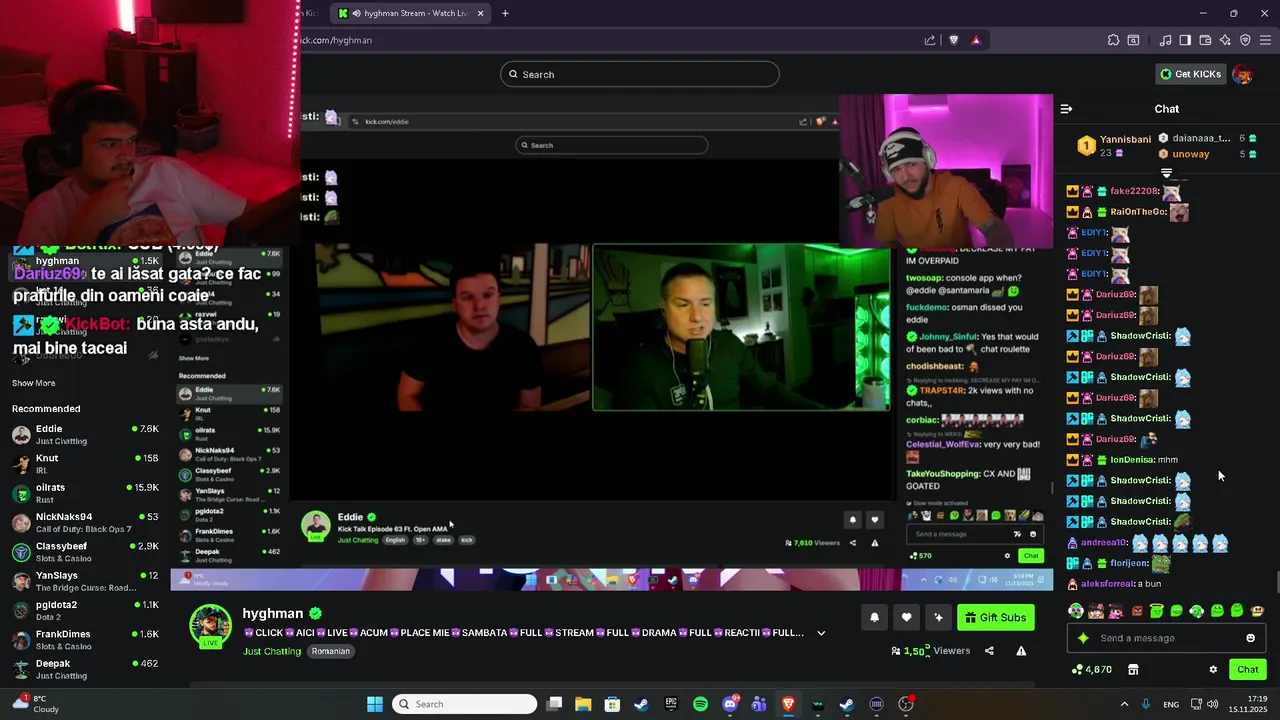Open Classybeef Slots & Casino channel
Screen dimensions: 1280x720
pyautogui.click(x=85, y=552)
